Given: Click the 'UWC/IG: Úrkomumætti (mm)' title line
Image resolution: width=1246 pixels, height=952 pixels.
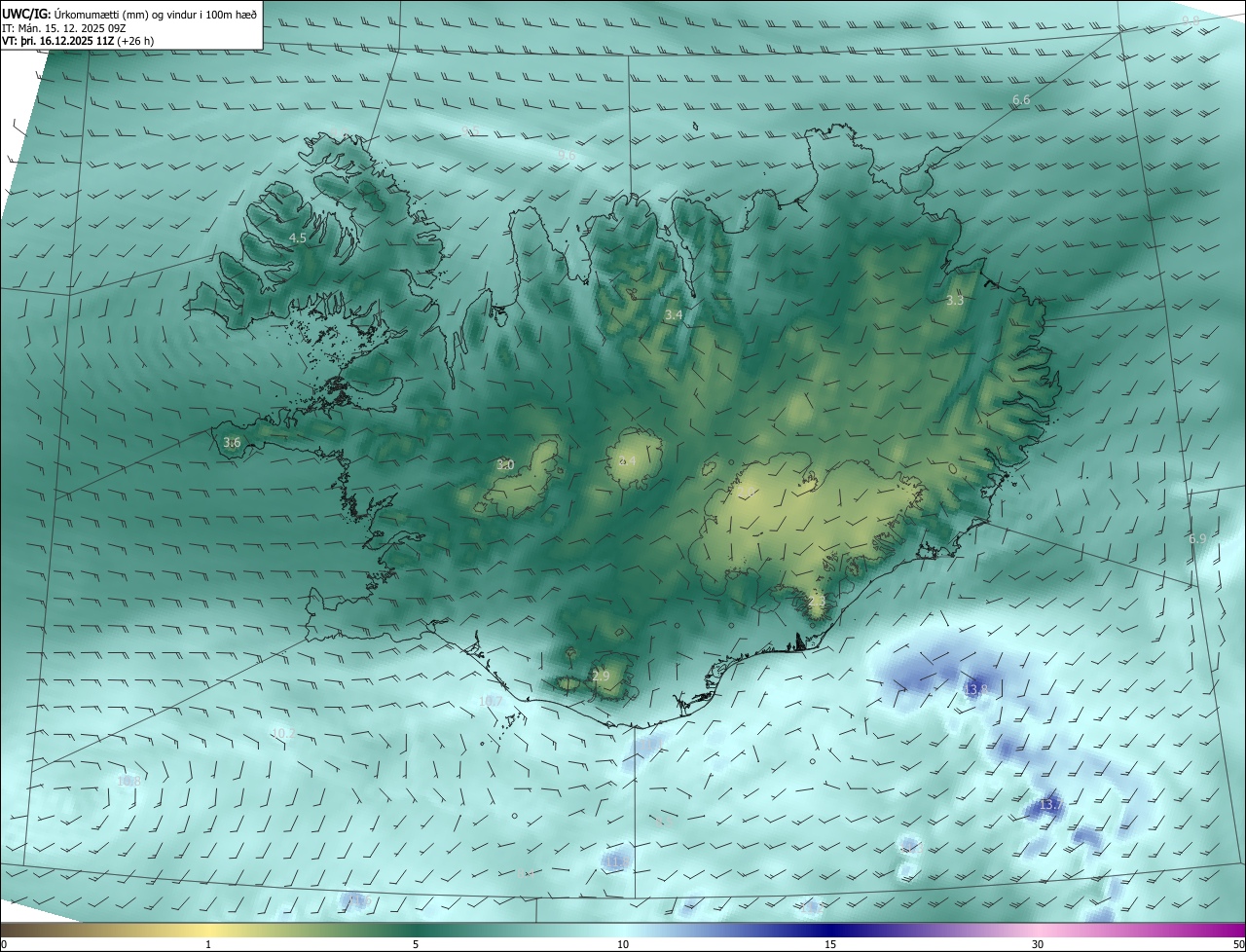Looking at the screenshot, I should 129,15.
